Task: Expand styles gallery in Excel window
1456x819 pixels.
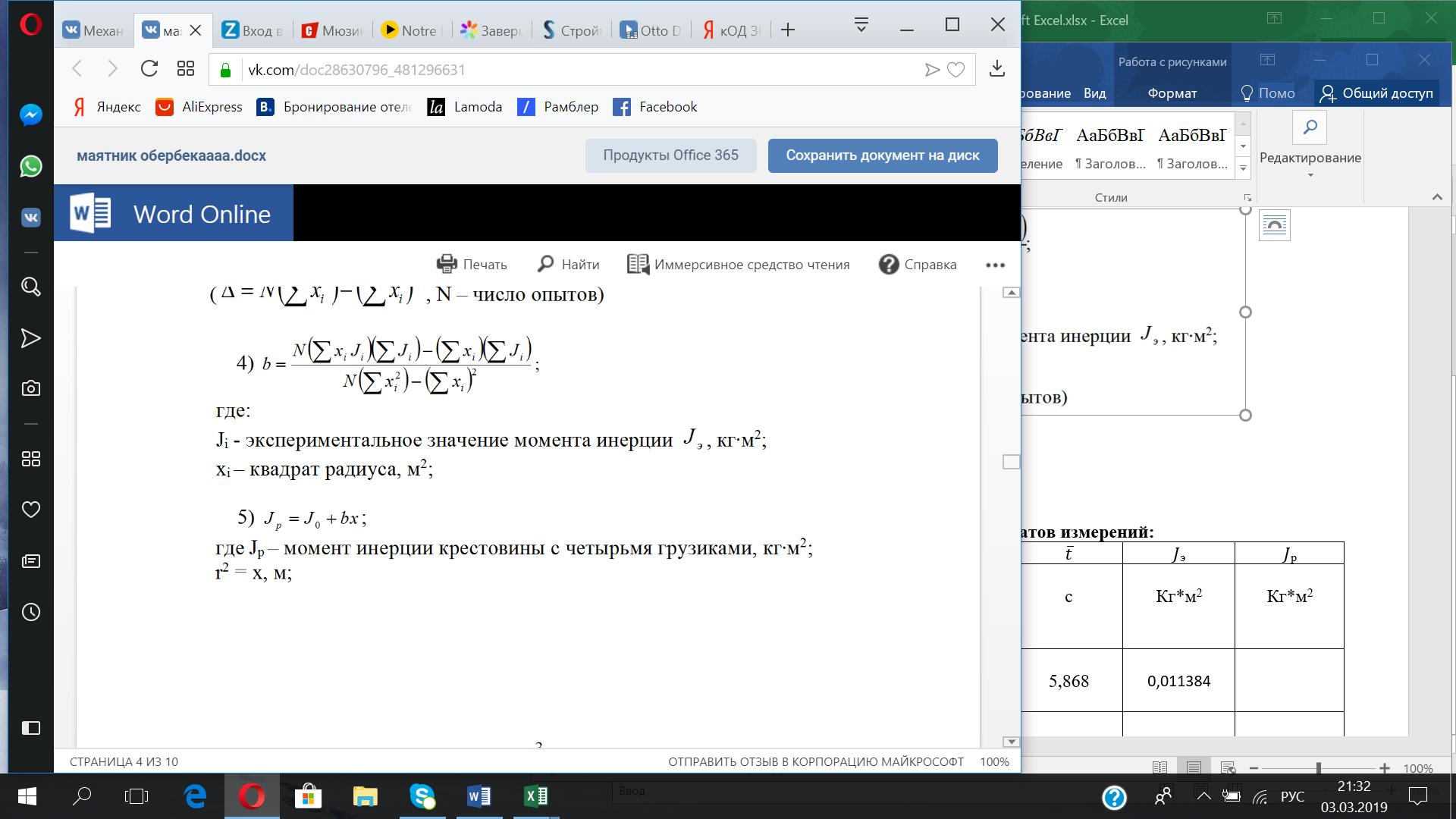Action: pos(1243,168)
